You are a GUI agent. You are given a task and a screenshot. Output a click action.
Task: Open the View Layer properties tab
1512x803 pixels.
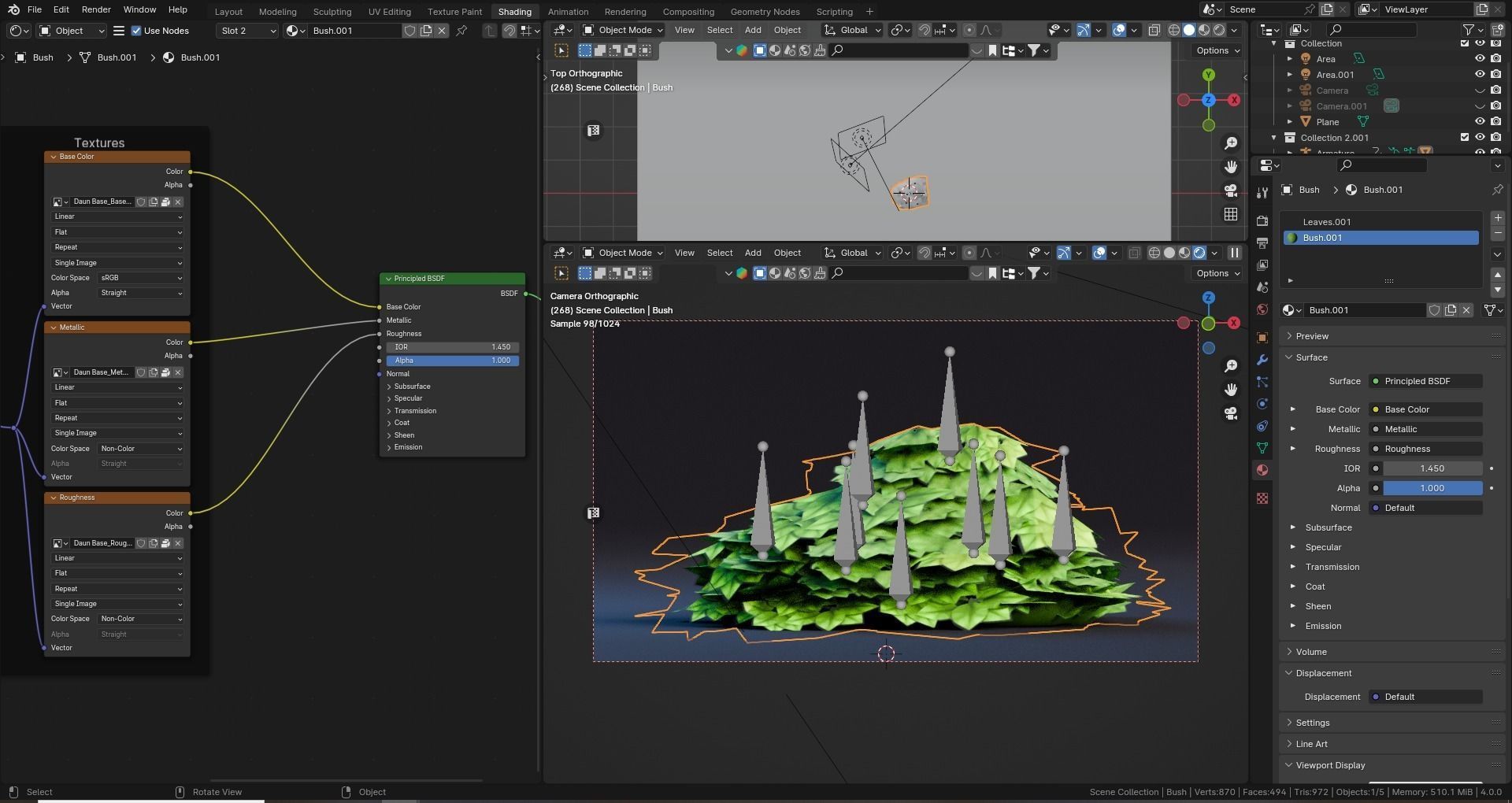click(x=1262, y=265)
